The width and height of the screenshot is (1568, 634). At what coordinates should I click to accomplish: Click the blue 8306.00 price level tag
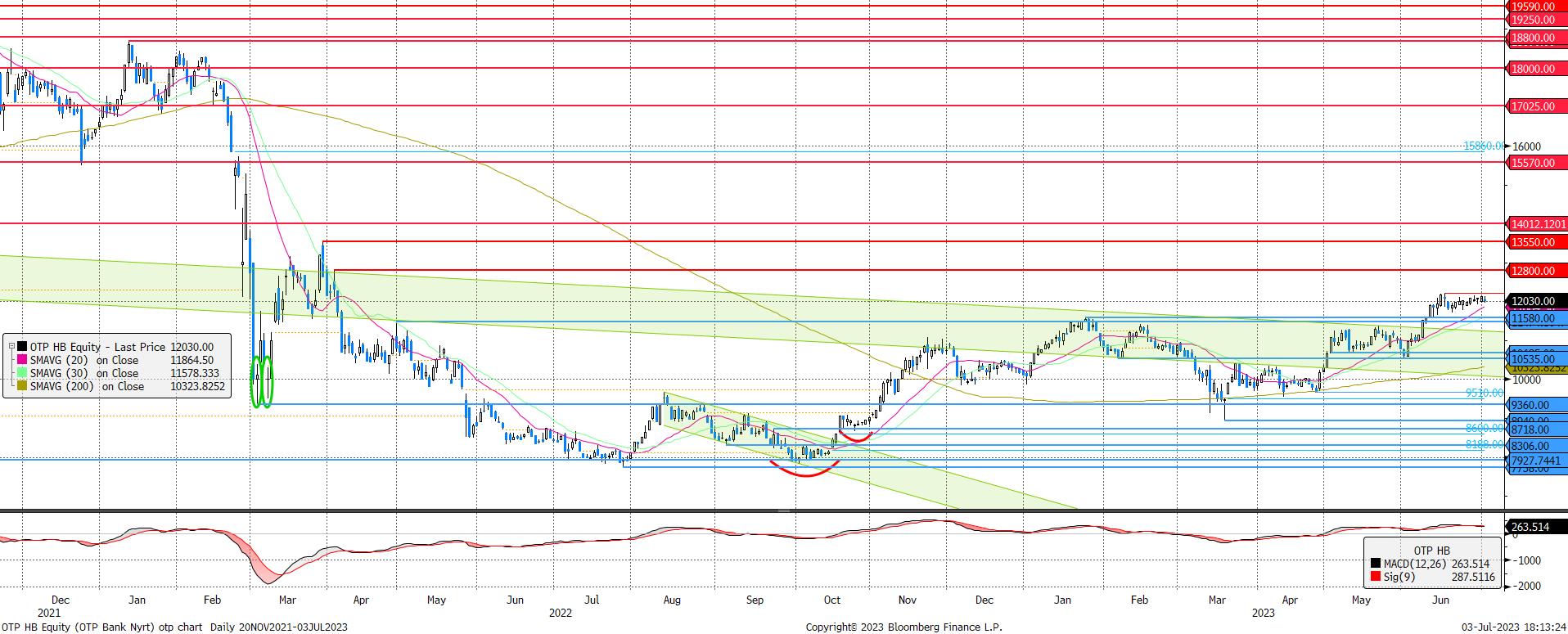pyautogui.click(x=1537, y=446)
